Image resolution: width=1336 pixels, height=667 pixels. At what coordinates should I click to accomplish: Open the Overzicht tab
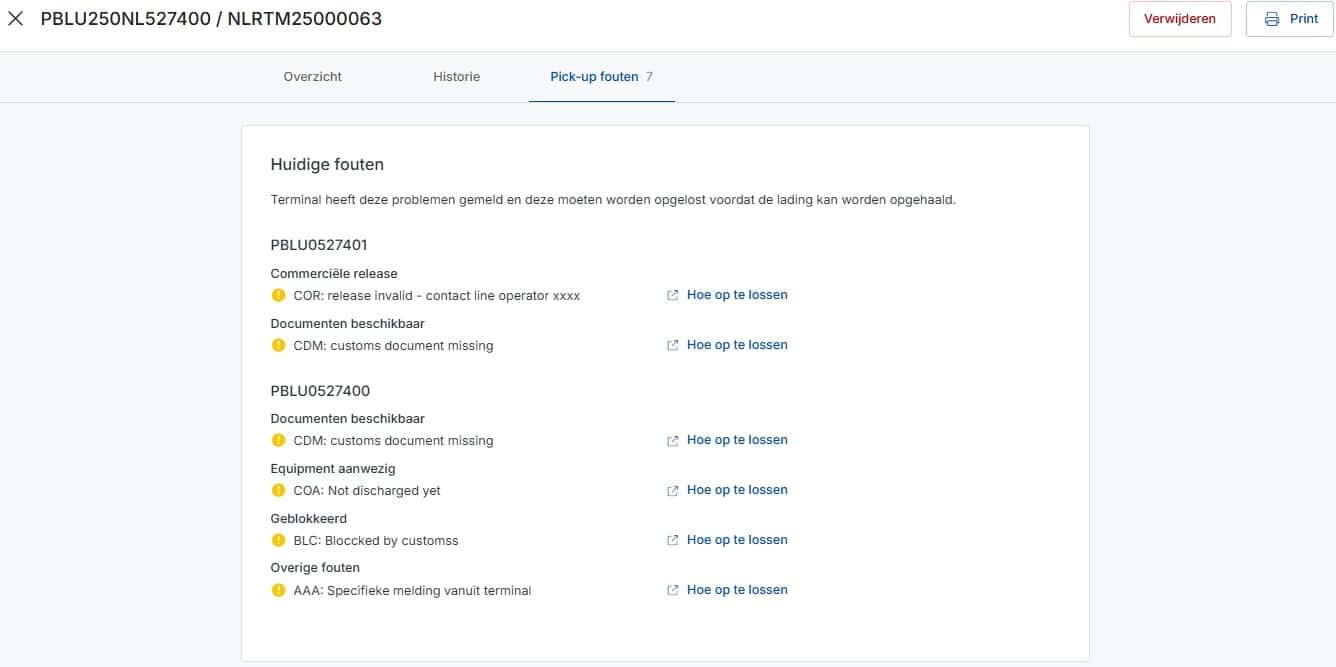pyautogui.click(x=312, y=76)
